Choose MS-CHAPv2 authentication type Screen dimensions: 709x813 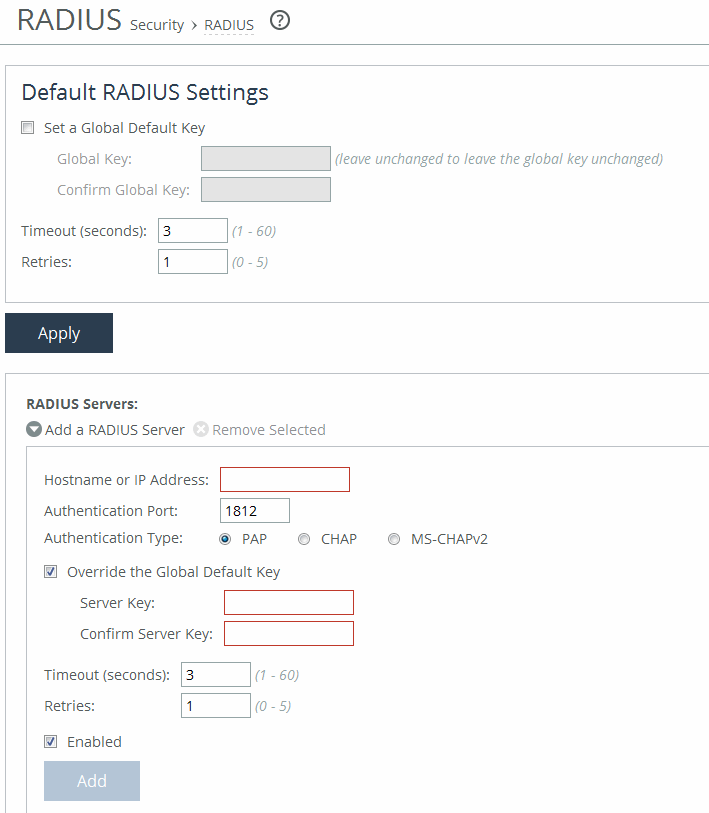395,539
